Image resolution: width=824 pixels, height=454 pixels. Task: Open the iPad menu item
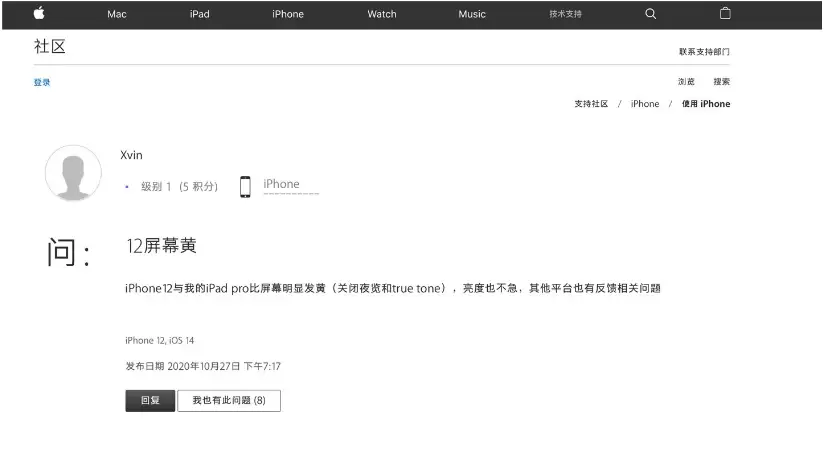pyautogui.click(x=200, y=14)
